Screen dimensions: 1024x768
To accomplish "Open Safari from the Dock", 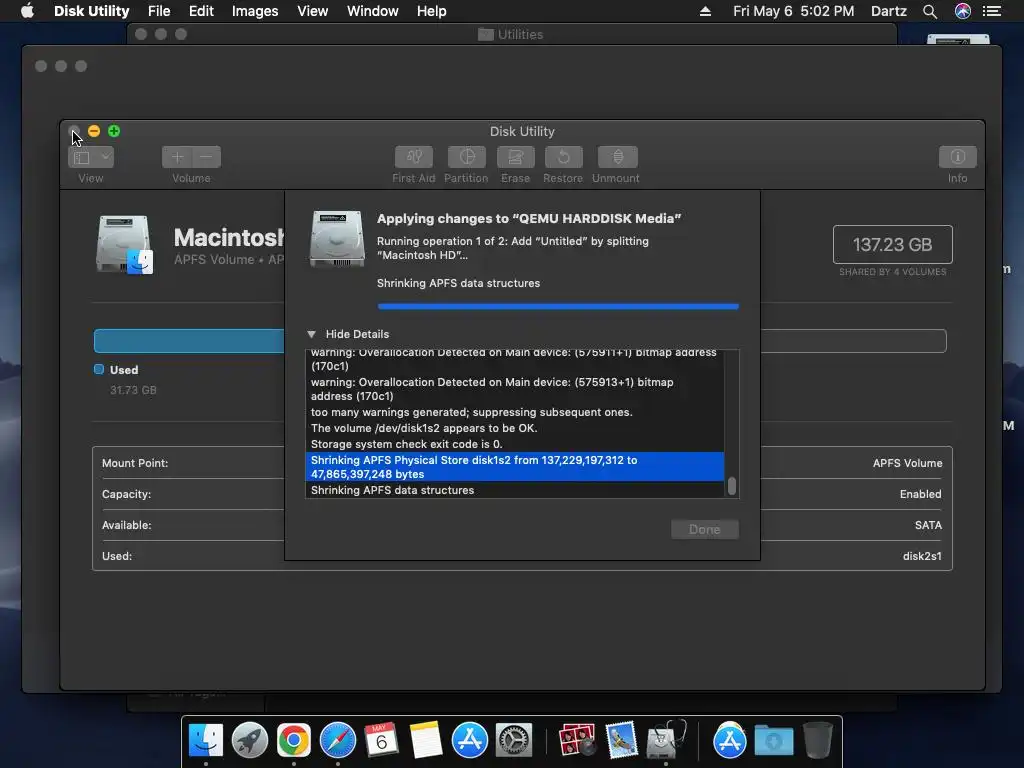I will (338, 741).
